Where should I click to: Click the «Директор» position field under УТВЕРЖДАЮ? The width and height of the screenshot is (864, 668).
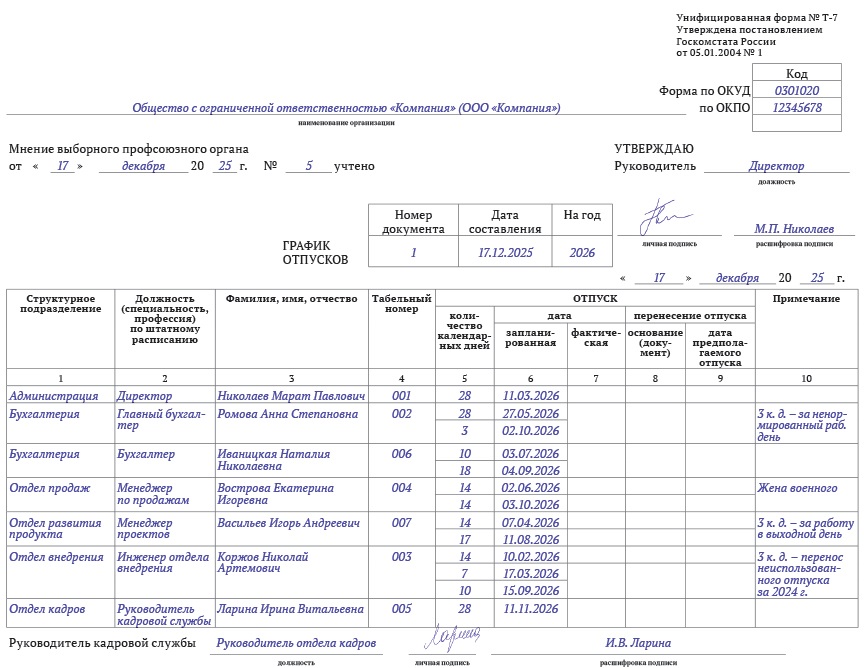click(776, 167)
